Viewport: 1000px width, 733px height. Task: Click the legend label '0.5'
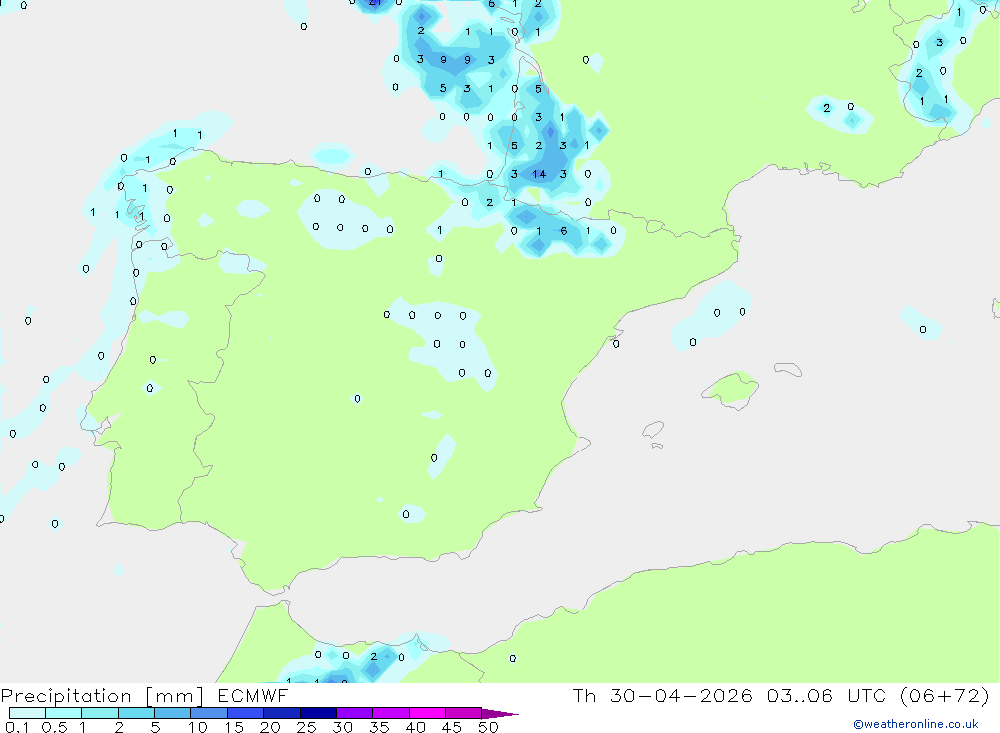(54, 727)
